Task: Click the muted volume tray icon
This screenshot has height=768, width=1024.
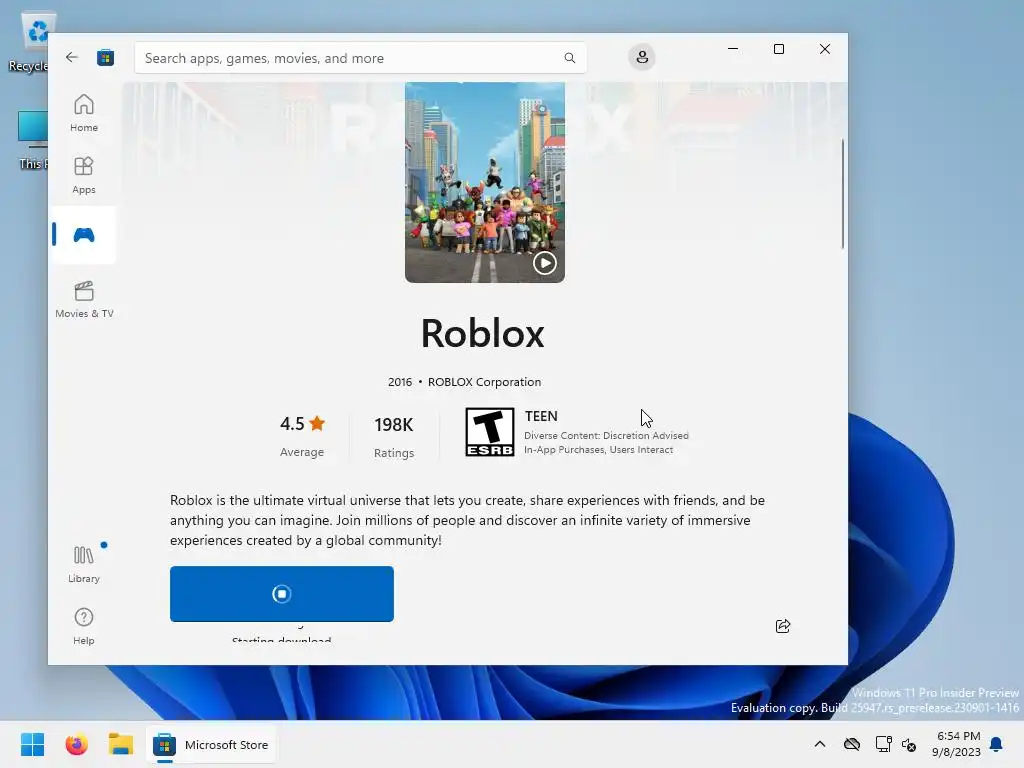Action: point(909,744)
